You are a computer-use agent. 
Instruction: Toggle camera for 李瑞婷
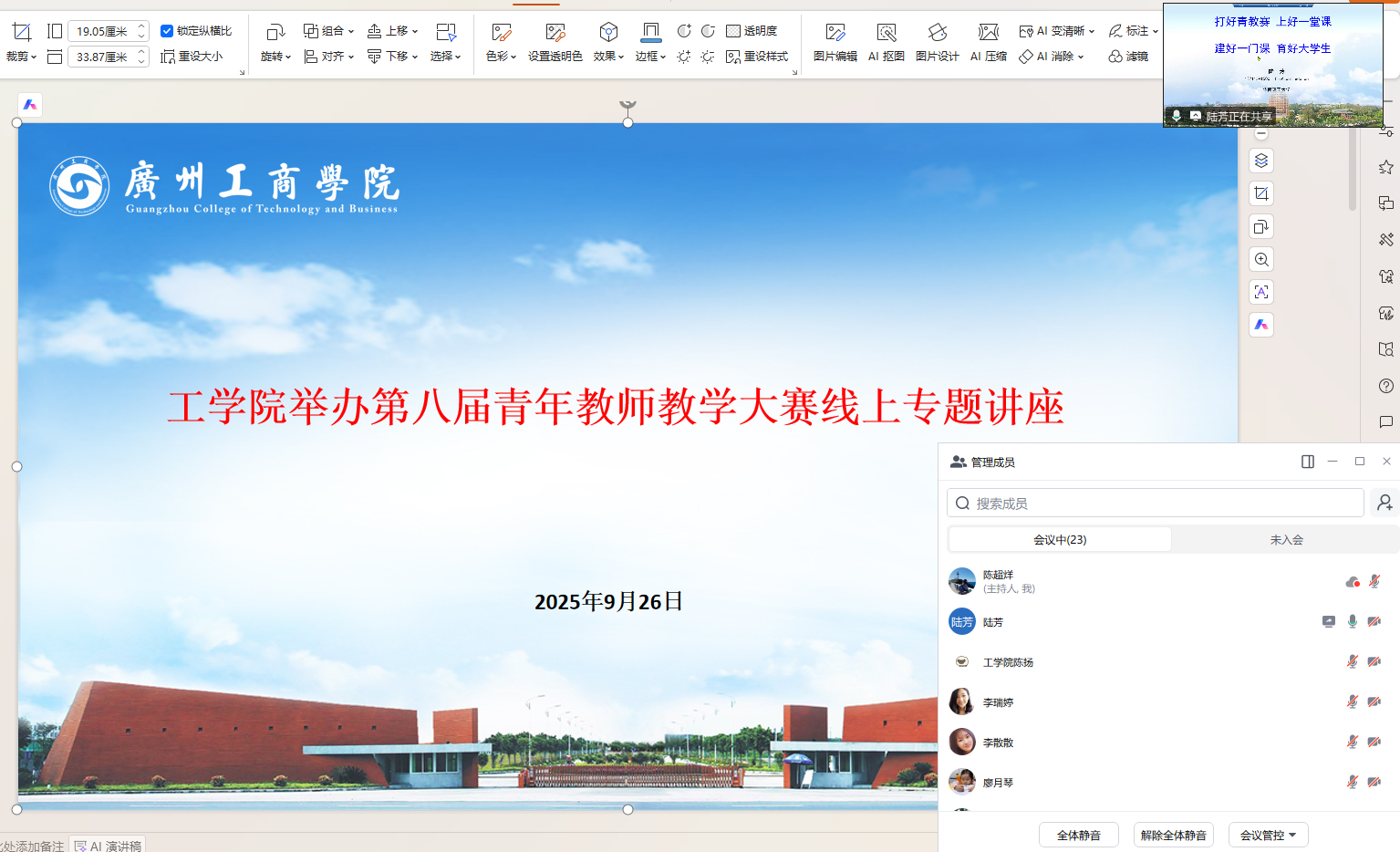[x=1374, y=702]
